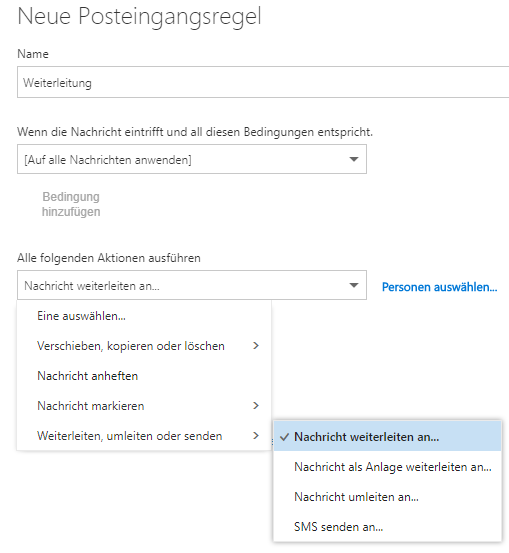Expand 'Verschieben, kopieren oder löschen' submenu
This screenshot has width=509, height=553.
pyautogui.click(x=144, y=346)
